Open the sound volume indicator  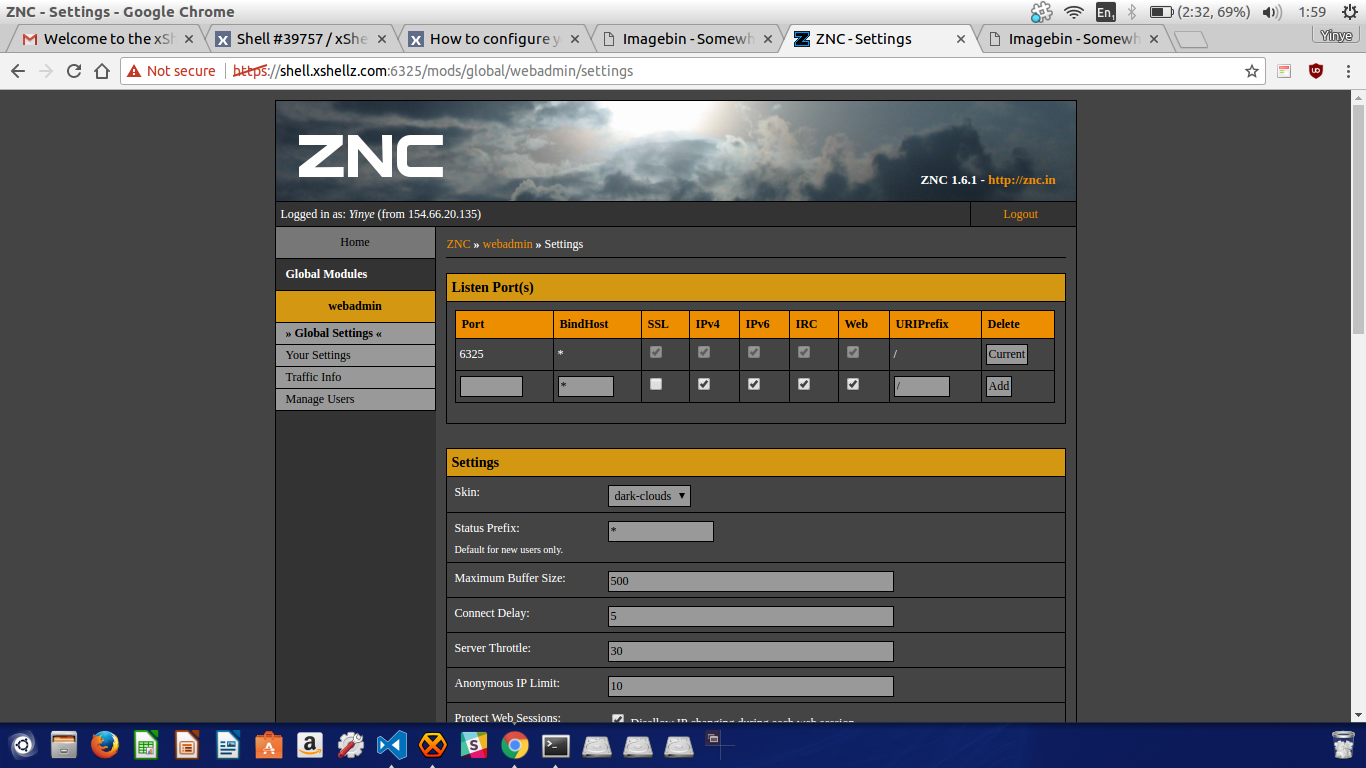click(x=1272, y=12)
